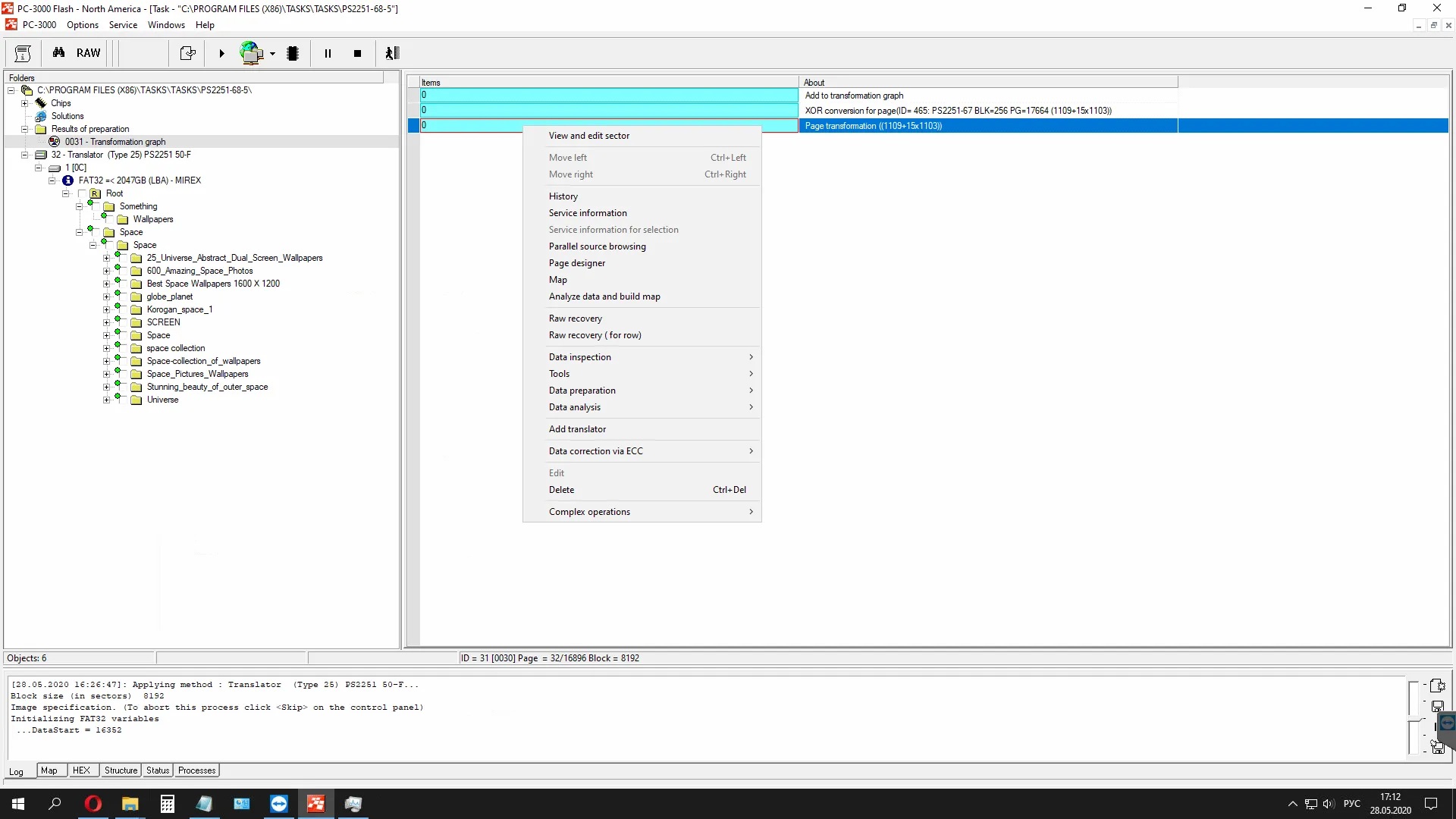This screenshot has width=1456, height=819.
Task: Click the binoculars search icon
Action: tap(58, 53)
